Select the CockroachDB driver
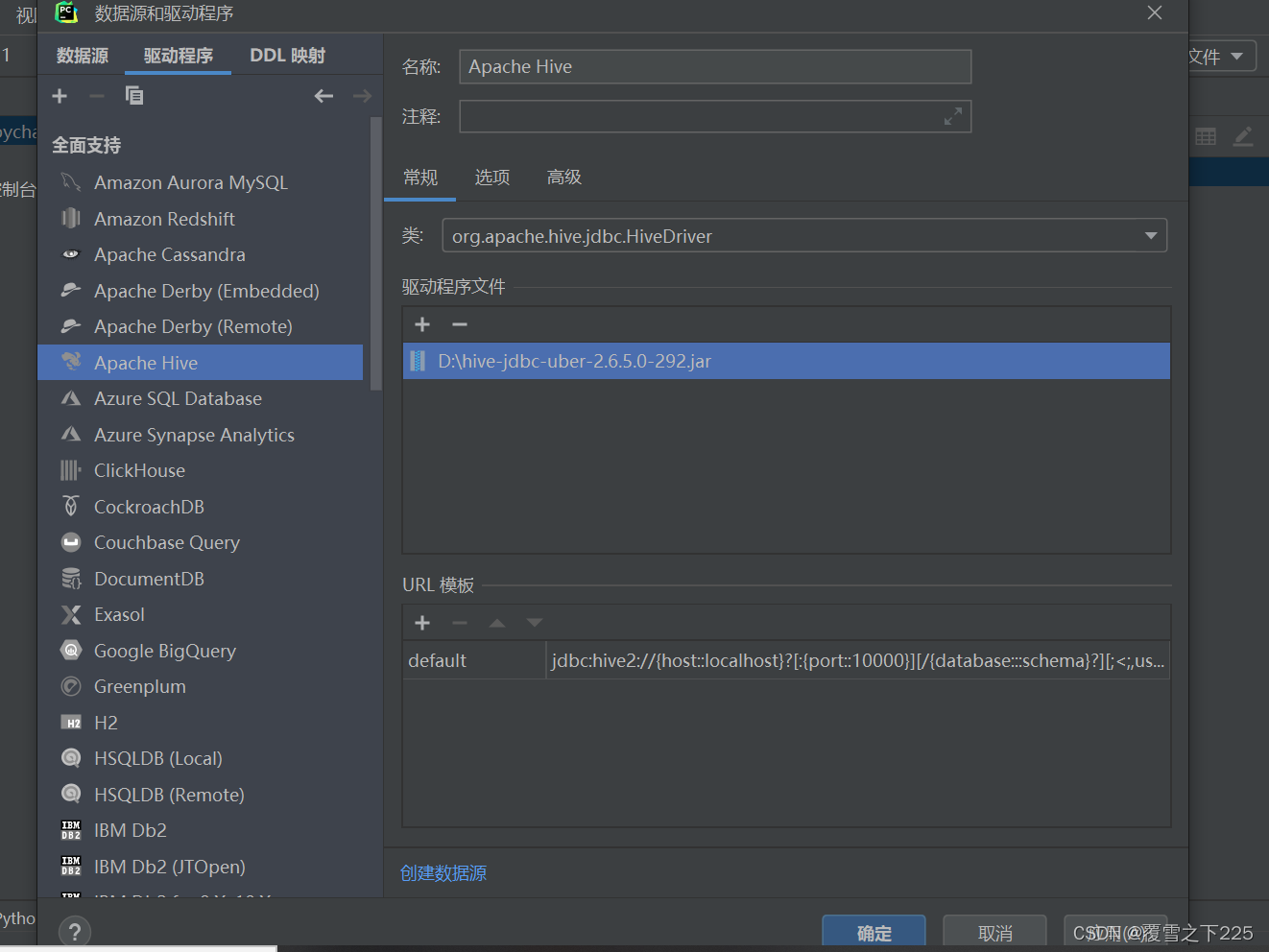 (x=200, y=507)
